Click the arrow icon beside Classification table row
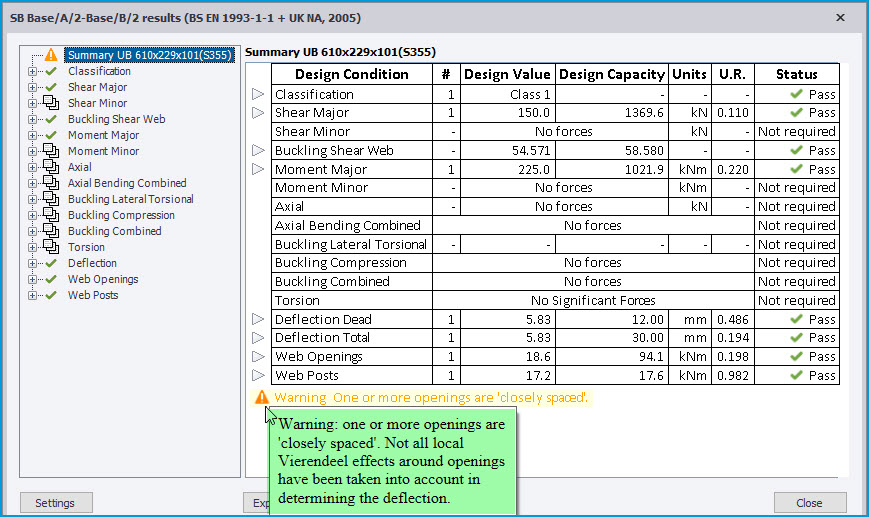Image resolution: width=869 pixels, height=517 pixels. (258, 94)
